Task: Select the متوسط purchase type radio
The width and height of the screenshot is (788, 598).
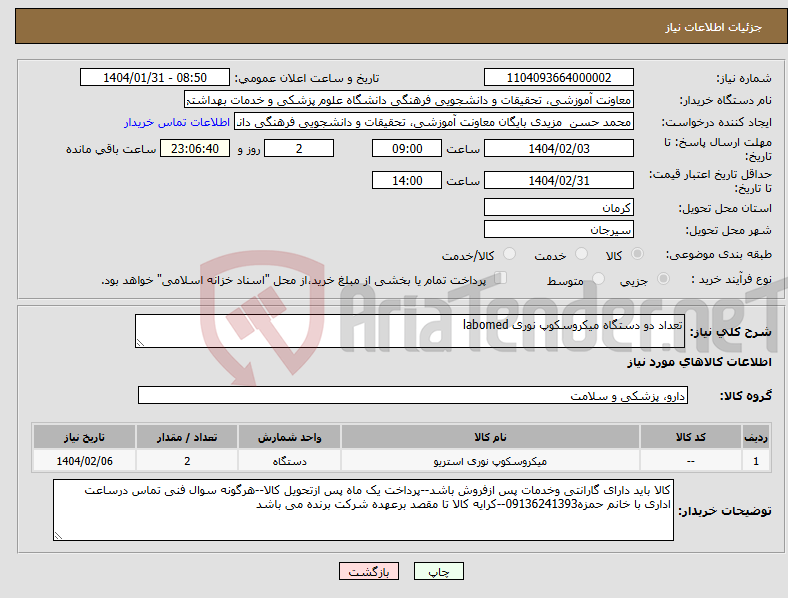Action: [598, 278]
